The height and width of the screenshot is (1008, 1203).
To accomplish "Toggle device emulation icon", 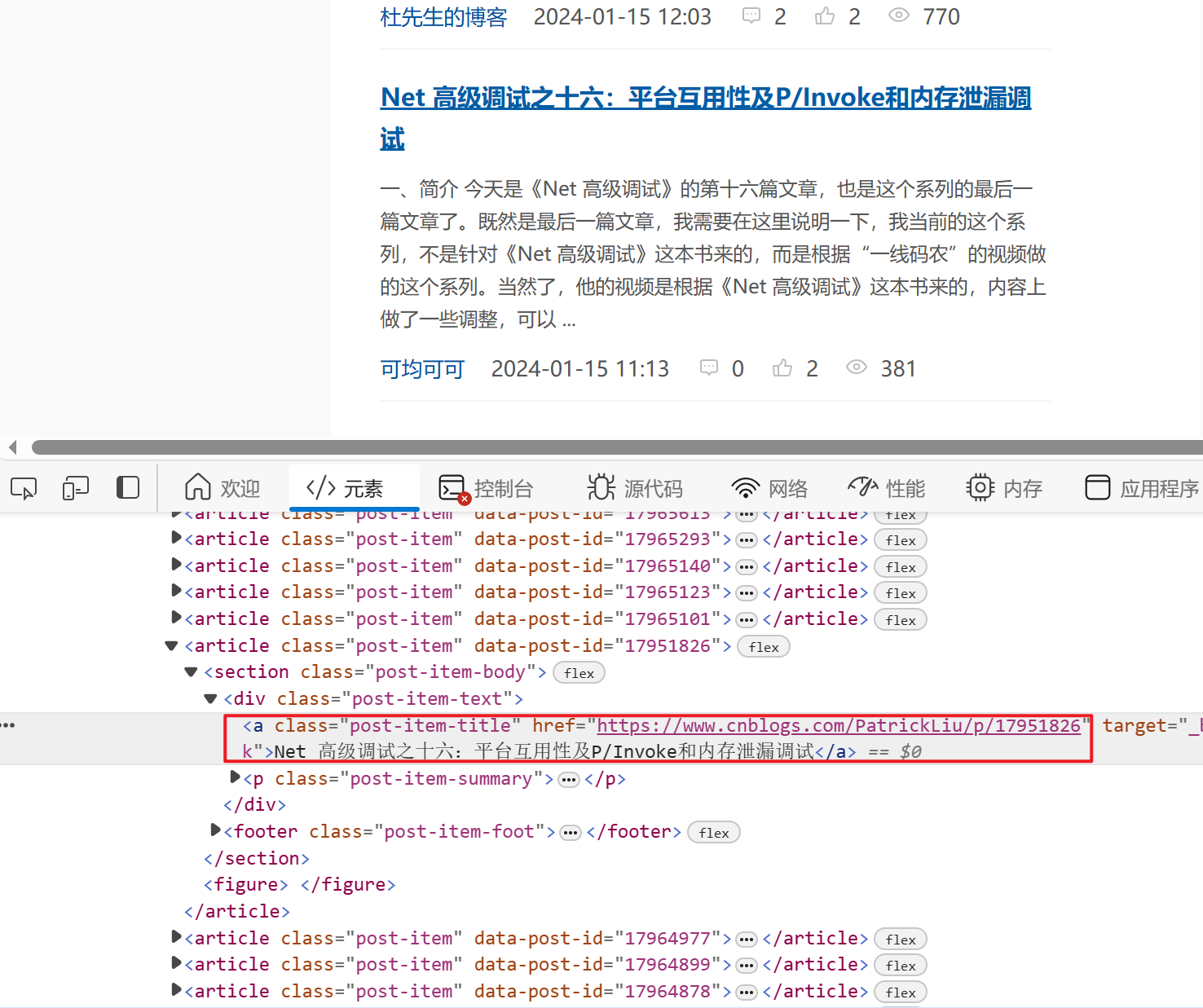I will click(76, 488).
